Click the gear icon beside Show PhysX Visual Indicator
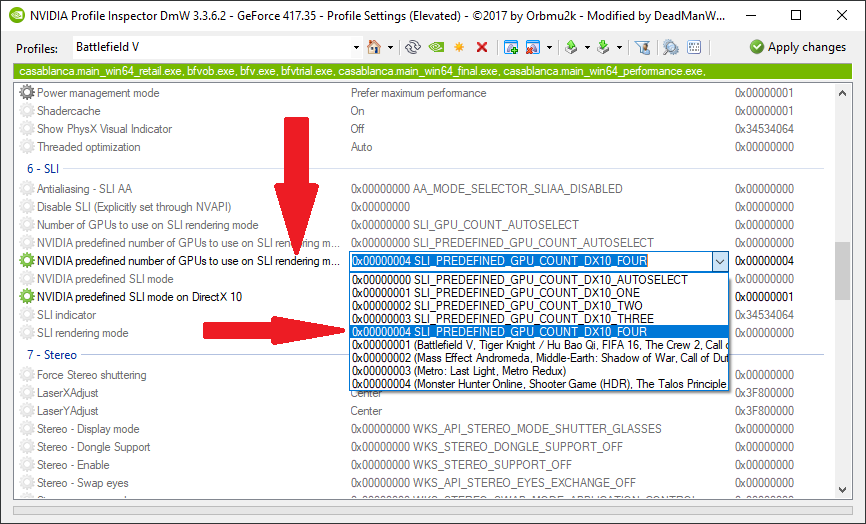Screen dimensions: 866x524 click(27, 129)
